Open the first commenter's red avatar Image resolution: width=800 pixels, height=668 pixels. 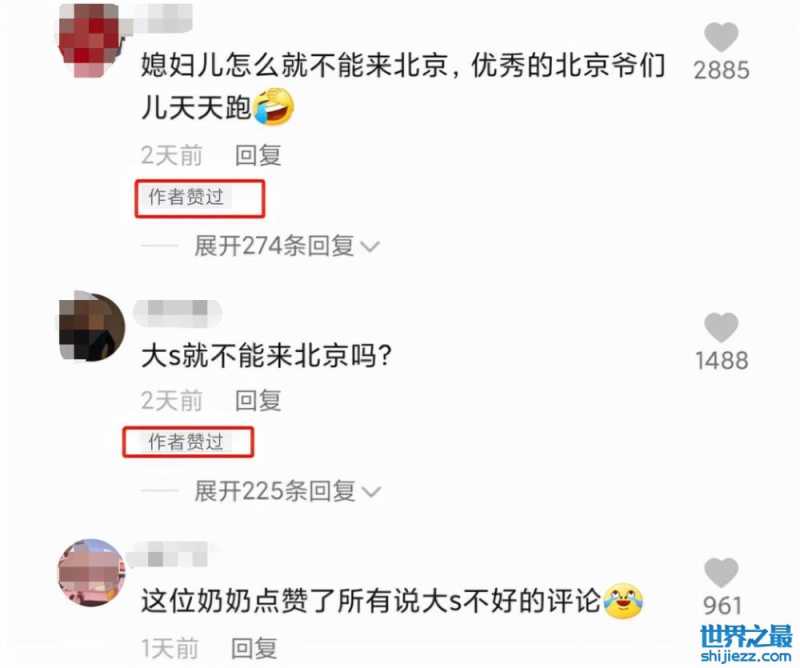pos(91,40)
